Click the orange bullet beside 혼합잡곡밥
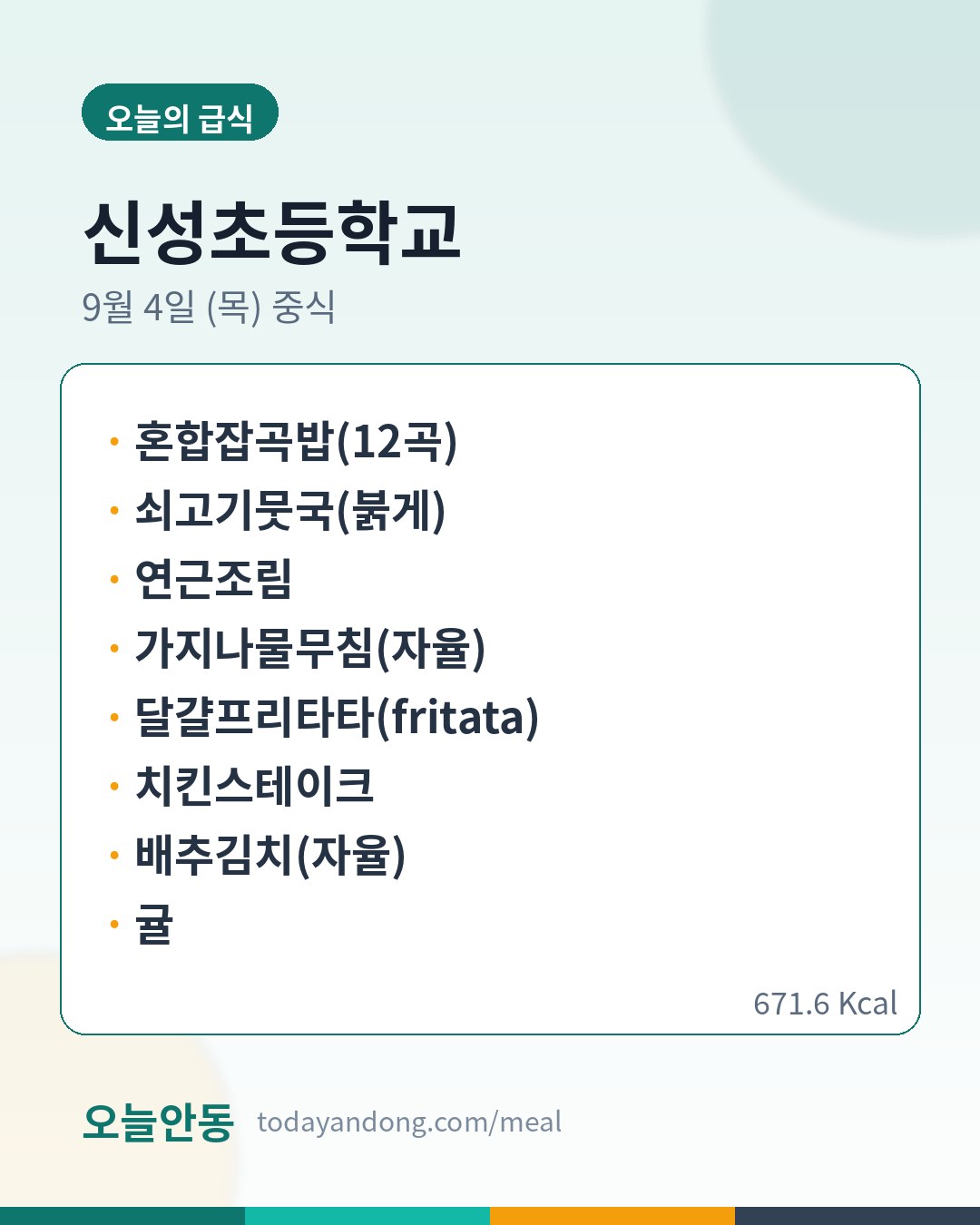Image resolution: width=980 pixels, height=1225 pixels. pos(114,442)
